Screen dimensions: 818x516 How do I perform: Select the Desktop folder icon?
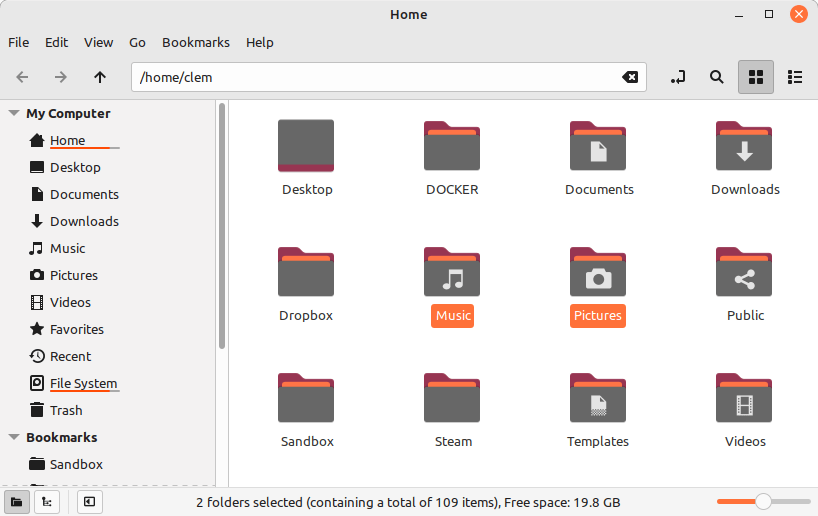tap(306, 146)
